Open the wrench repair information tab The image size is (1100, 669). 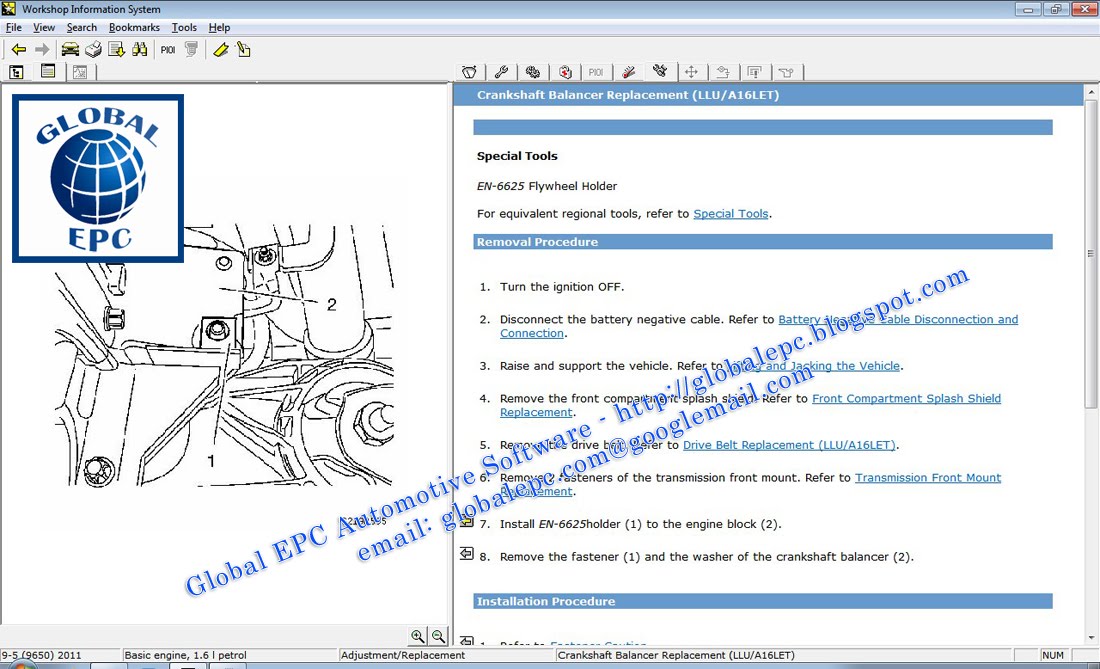coord(501,72)
